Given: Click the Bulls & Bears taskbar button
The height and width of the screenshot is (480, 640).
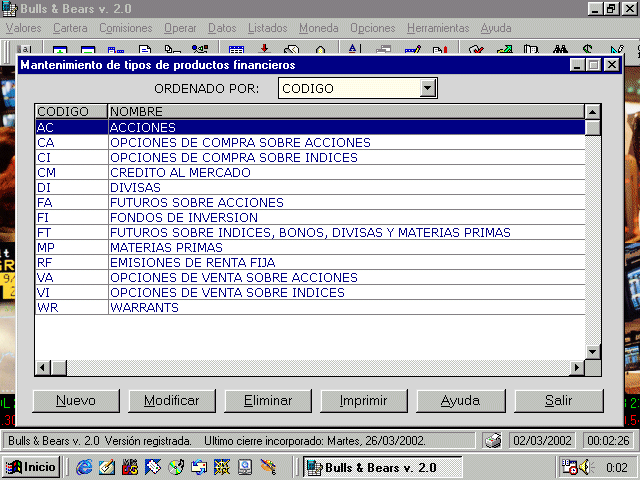Looking at the screenshot, I should 382,467.
